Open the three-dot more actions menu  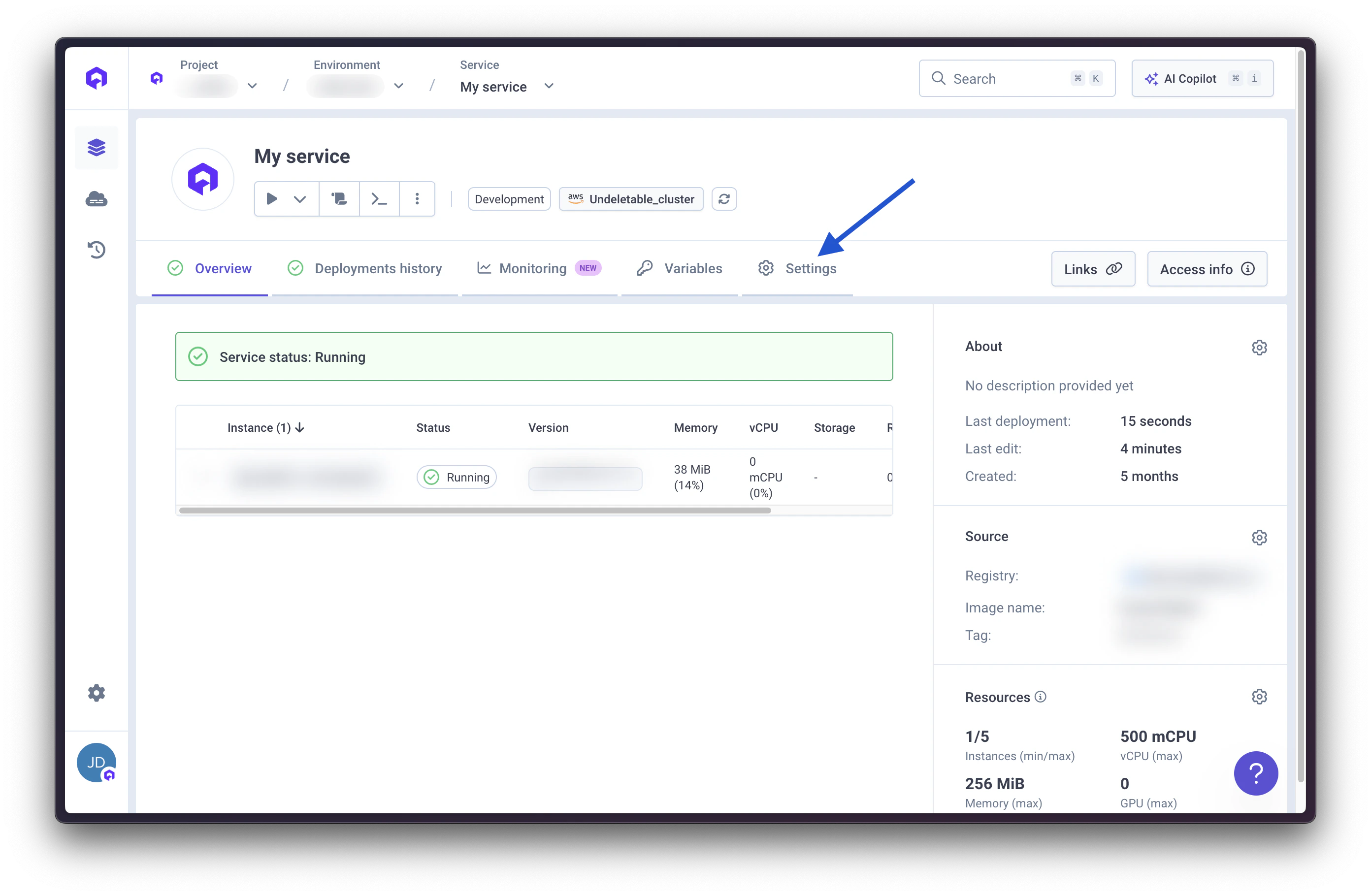(x=417, y=199)
